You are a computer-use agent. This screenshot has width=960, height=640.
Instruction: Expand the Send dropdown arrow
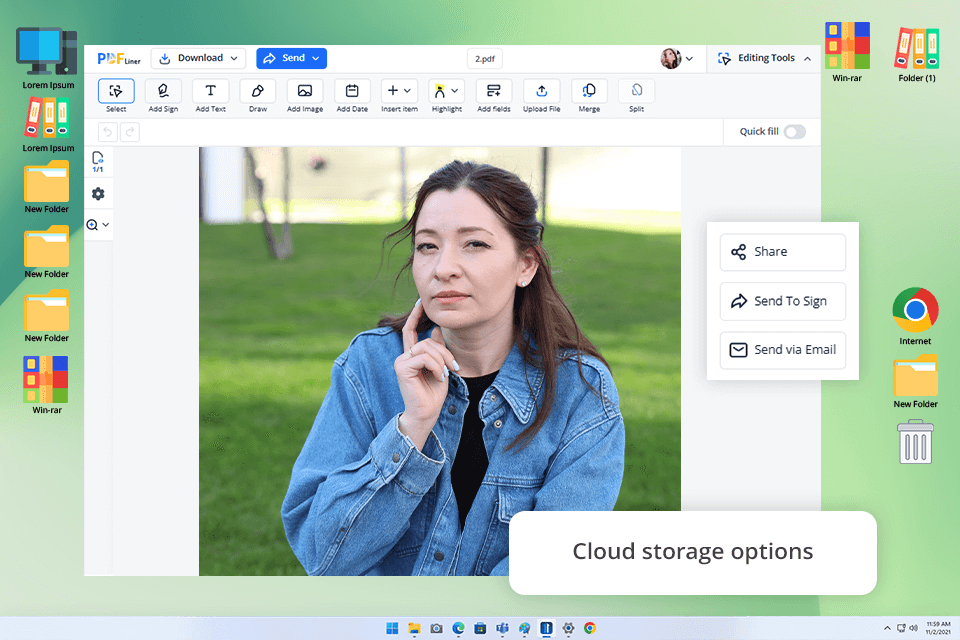pyautogui.click(x=316, y=58)
